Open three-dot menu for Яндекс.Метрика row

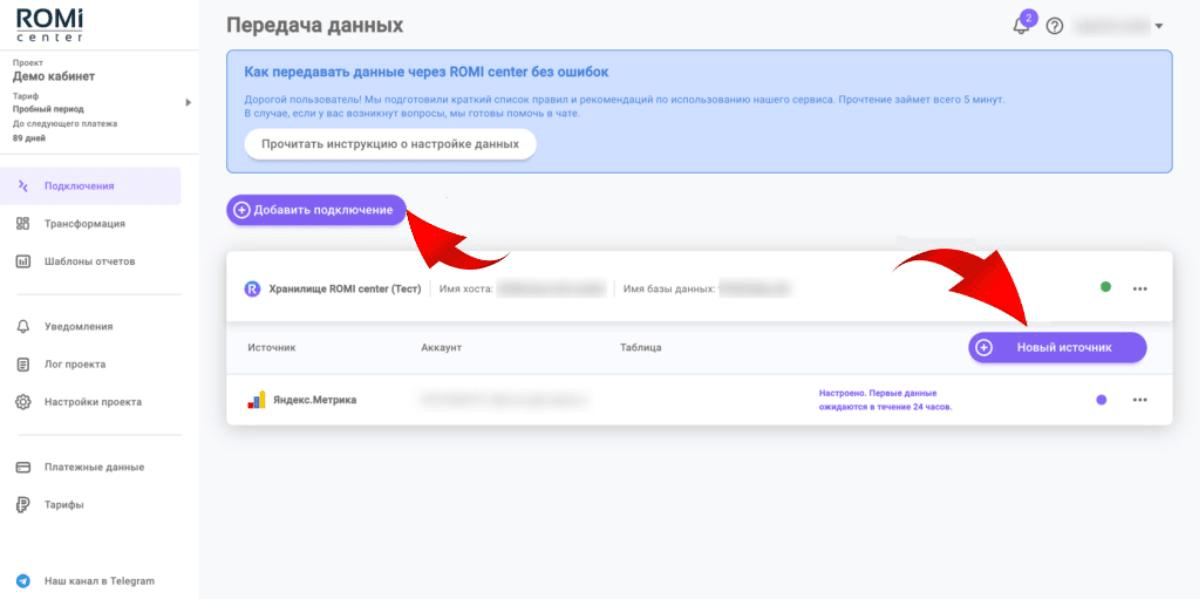coord(1140,400)
